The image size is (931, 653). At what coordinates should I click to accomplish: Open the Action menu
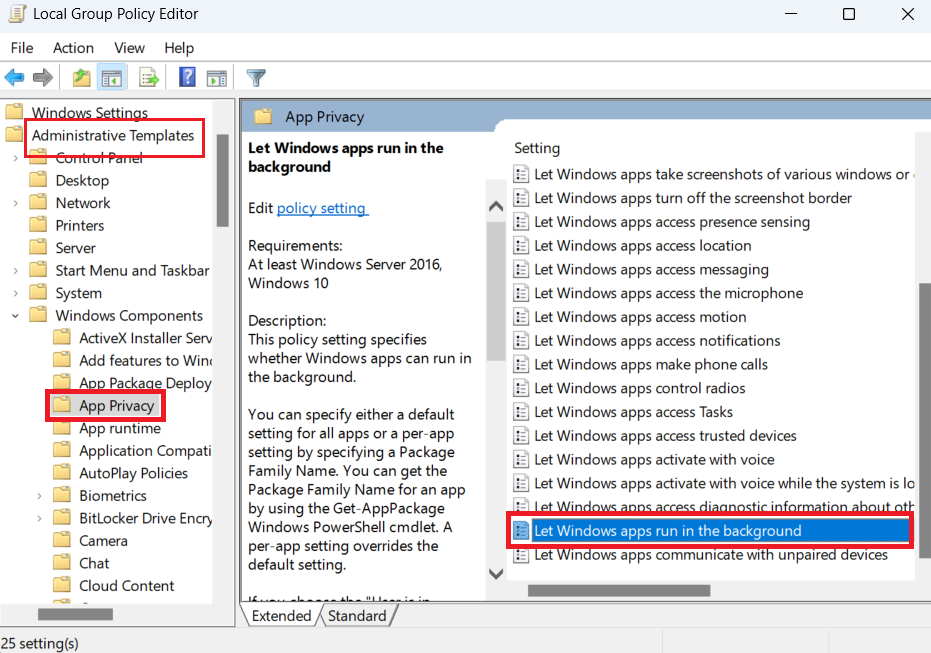pyautogui.click(x=73, y=47)
